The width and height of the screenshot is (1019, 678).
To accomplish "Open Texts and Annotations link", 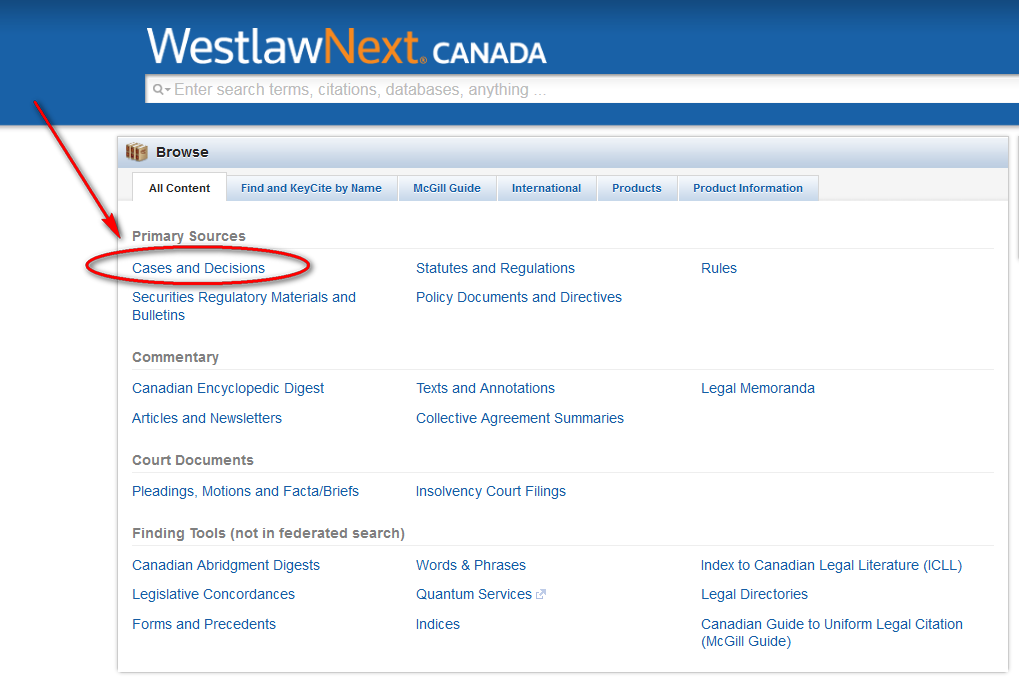I will click(485, 388).
